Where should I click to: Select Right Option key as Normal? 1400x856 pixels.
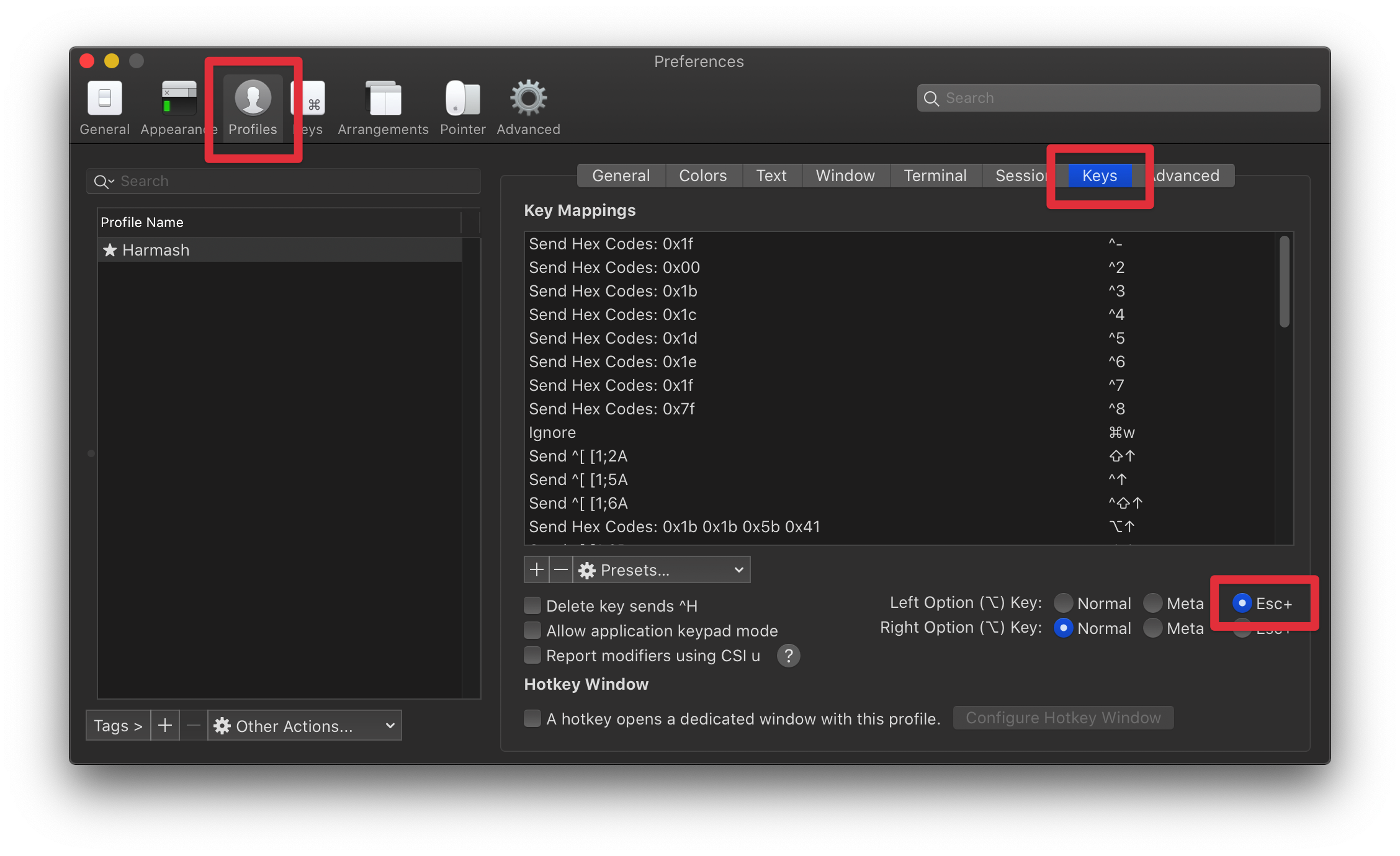(1062, 628)
